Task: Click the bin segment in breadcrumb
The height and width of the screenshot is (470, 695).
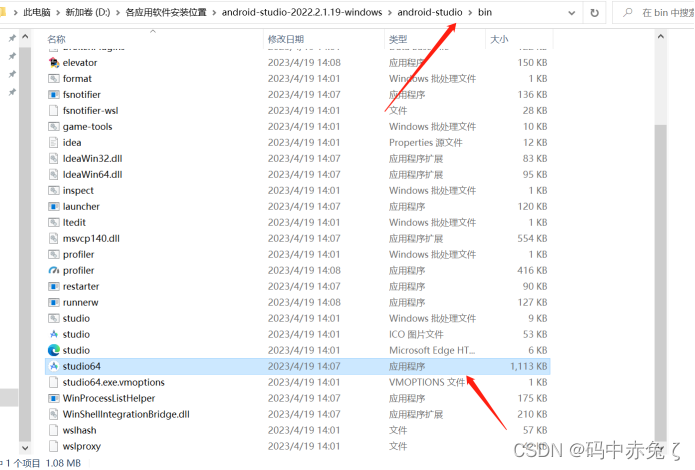Action: tap(485, 12)
